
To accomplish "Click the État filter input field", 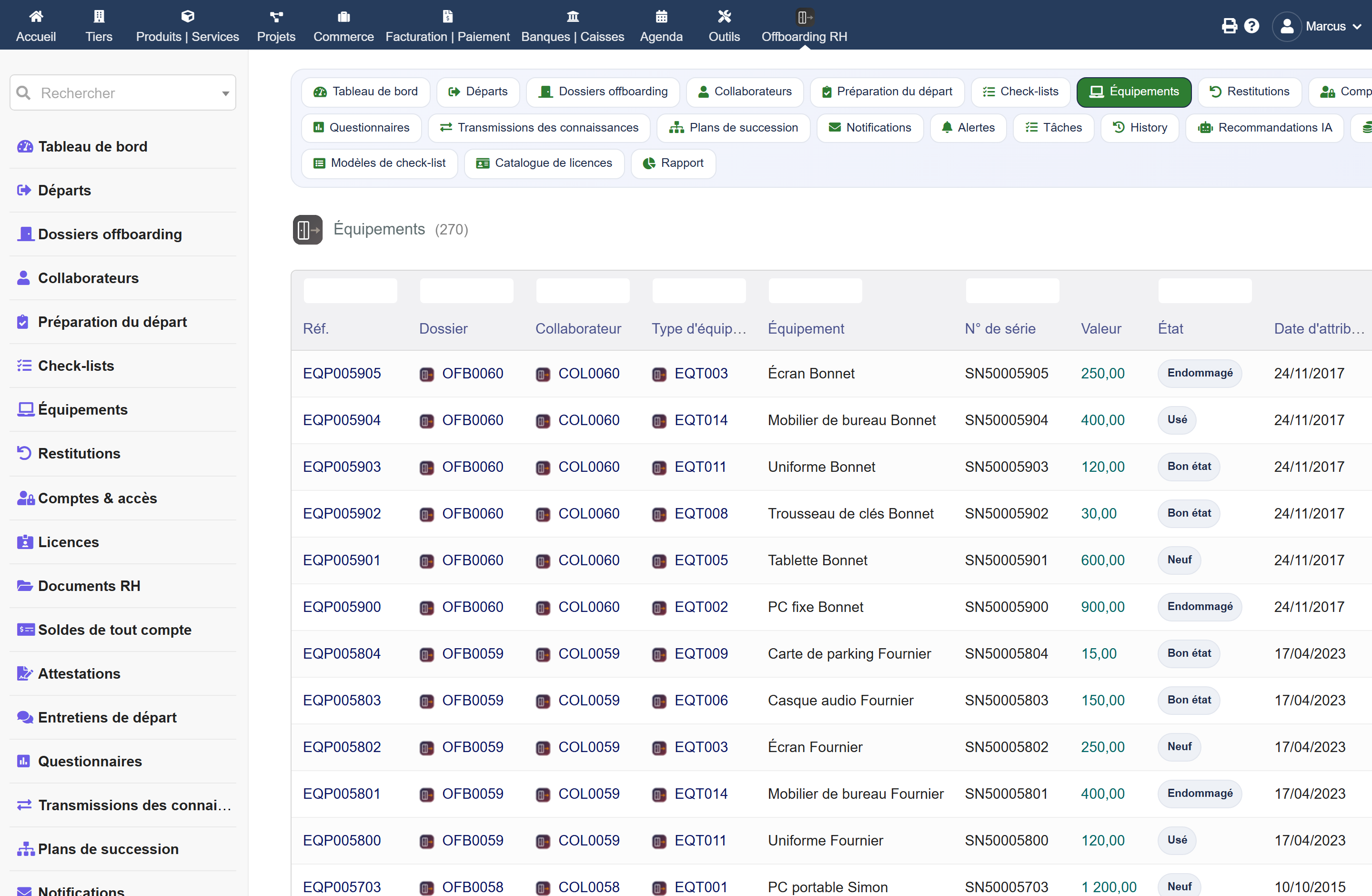I will click(x=1205, y=291).
